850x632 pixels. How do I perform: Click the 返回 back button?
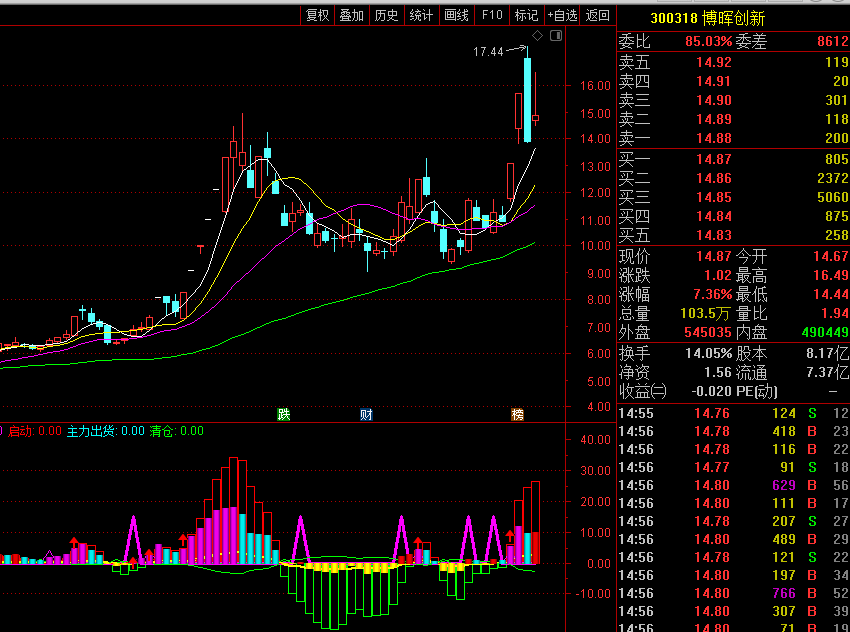coord(598,15)
